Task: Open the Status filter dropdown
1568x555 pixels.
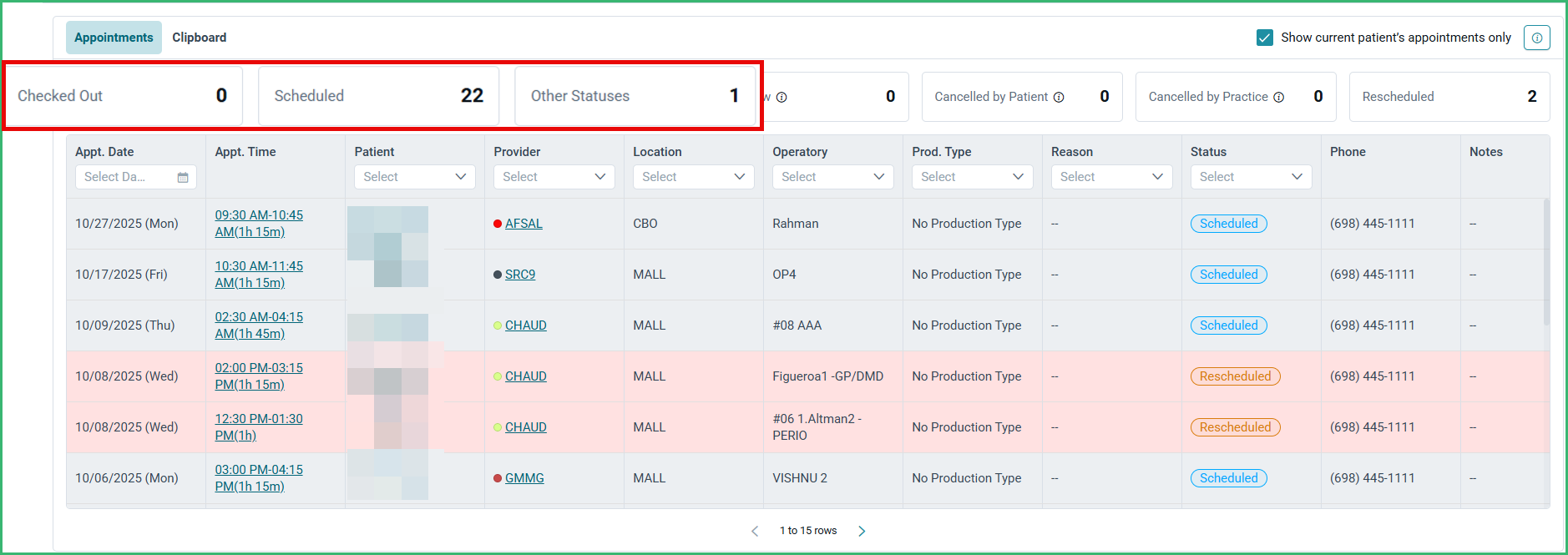Action: click(1252, 177)
